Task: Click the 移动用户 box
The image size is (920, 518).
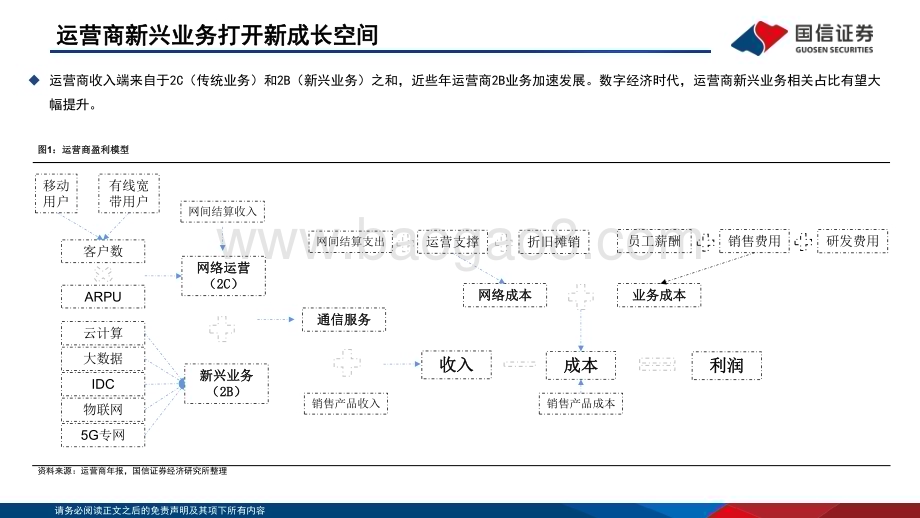Action: 56,193
